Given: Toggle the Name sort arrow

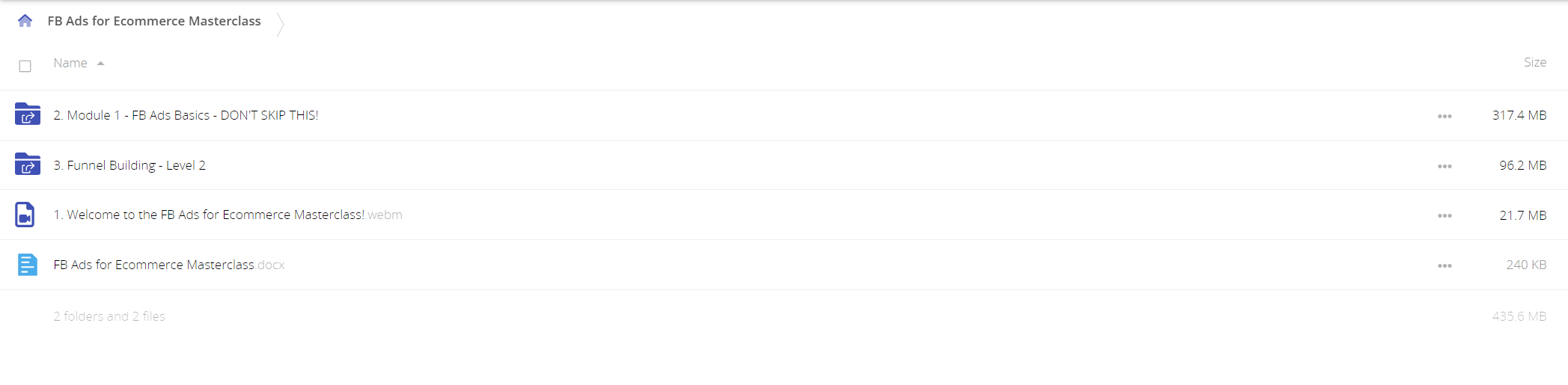Looking at the screenshot, I should click(x=100, y=64).
